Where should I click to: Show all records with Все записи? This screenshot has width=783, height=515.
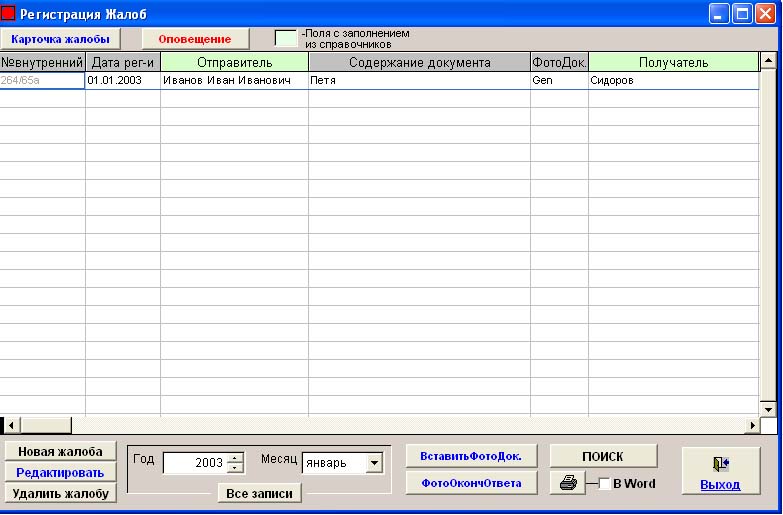click(259, 493)
